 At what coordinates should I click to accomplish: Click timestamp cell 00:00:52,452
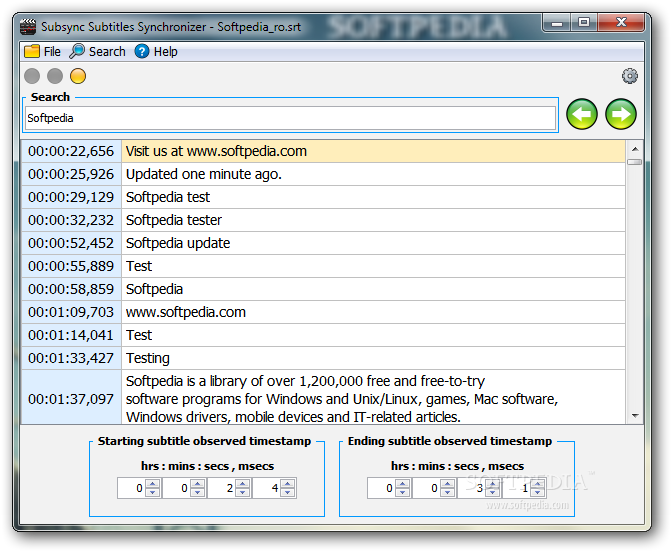(x=71, y=243)
